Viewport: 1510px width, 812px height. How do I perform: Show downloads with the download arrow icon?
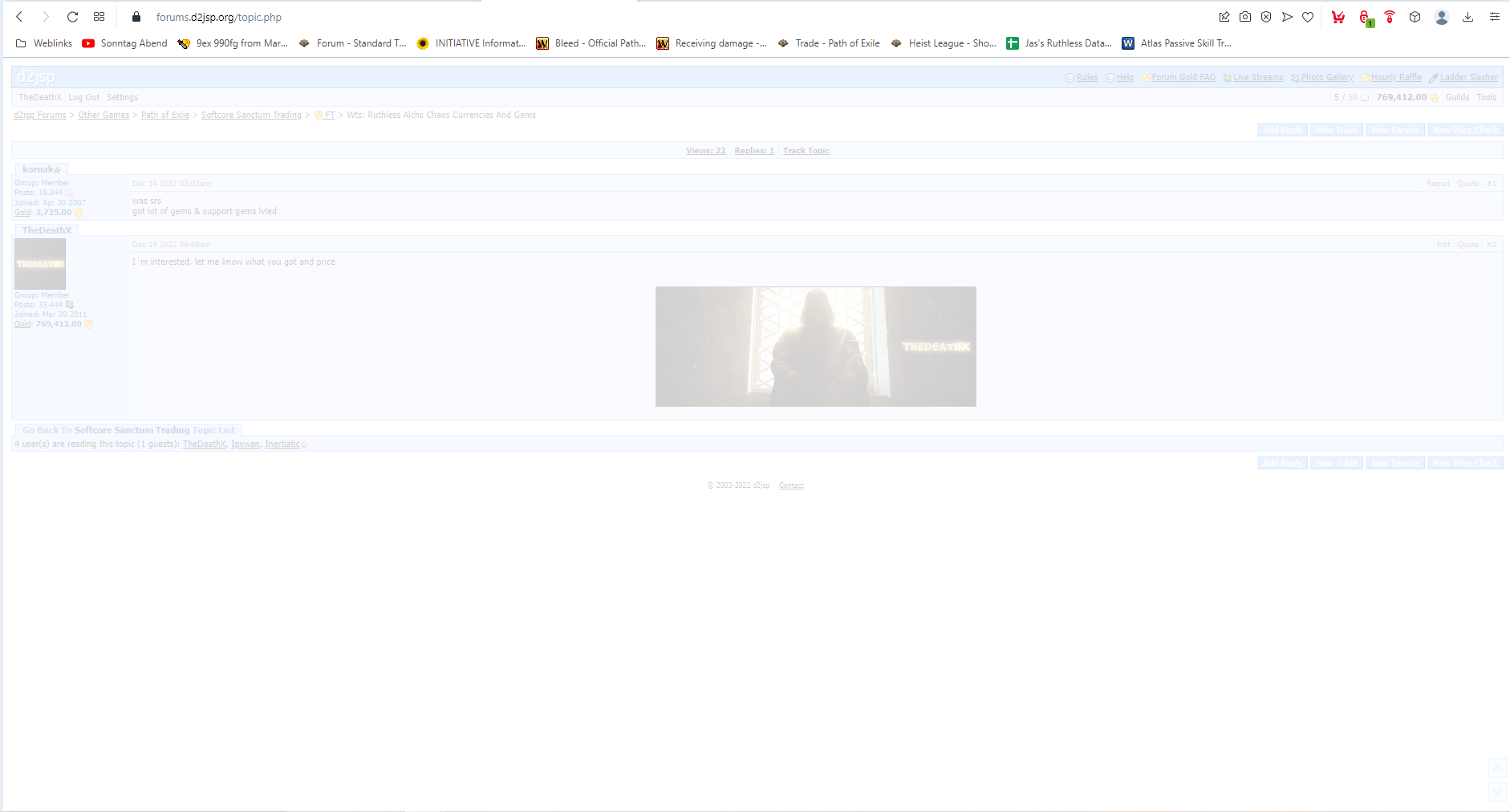pyautogui.click(x=1467, y=17)
